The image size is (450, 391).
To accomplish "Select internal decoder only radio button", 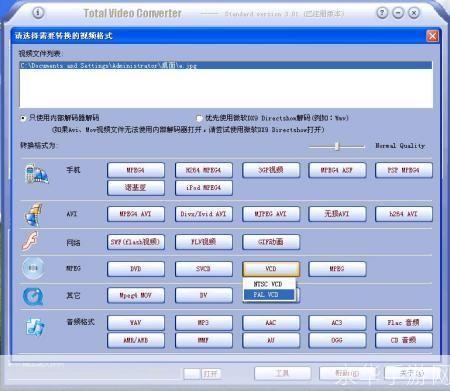I will (x=23, y=118).
